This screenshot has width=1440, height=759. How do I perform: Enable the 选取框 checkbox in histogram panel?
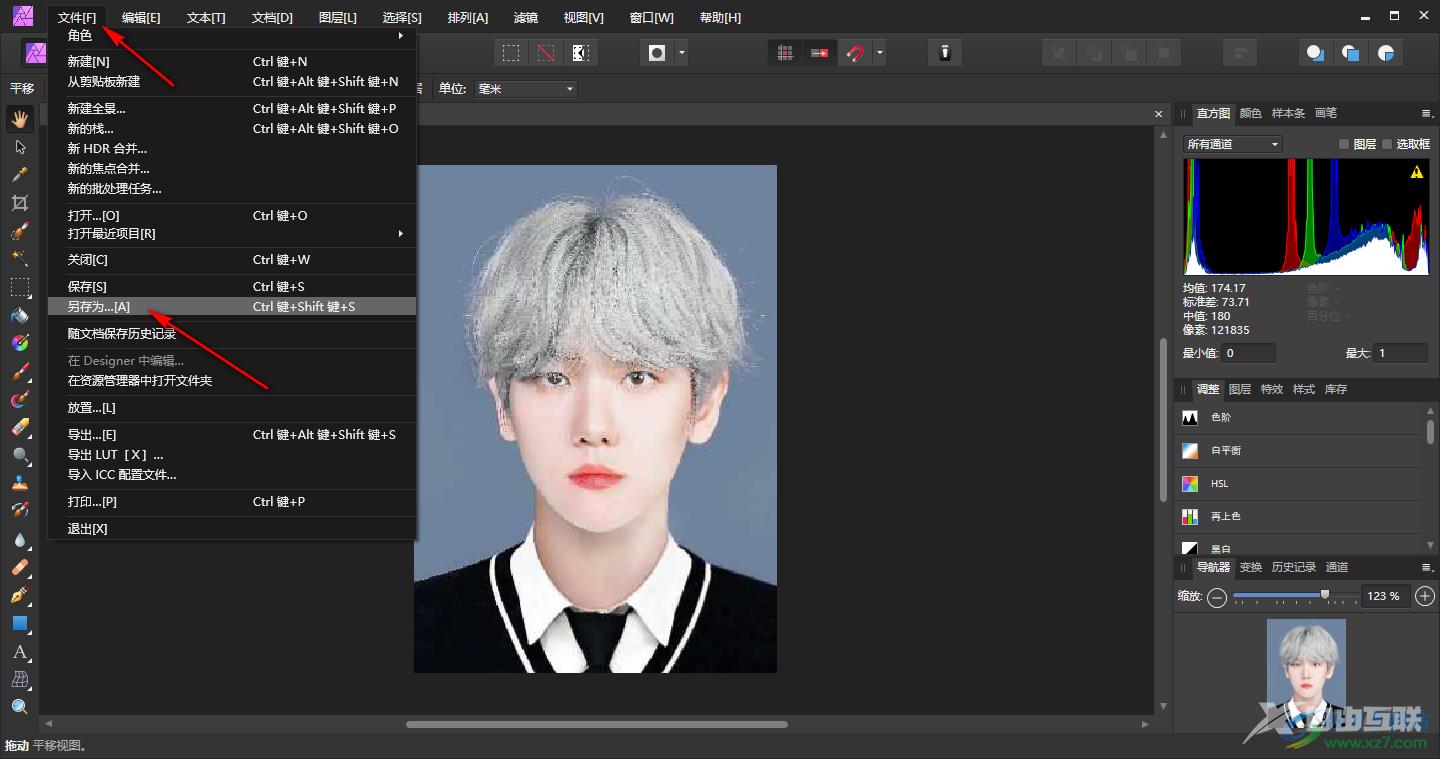(1387, 144)
